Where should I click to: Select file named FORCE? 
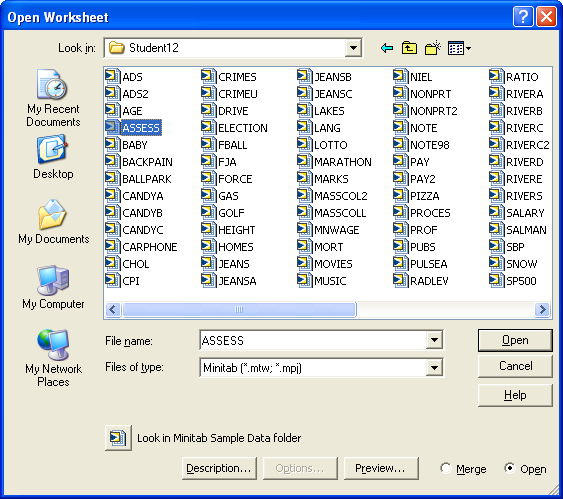tap(235, 179)
